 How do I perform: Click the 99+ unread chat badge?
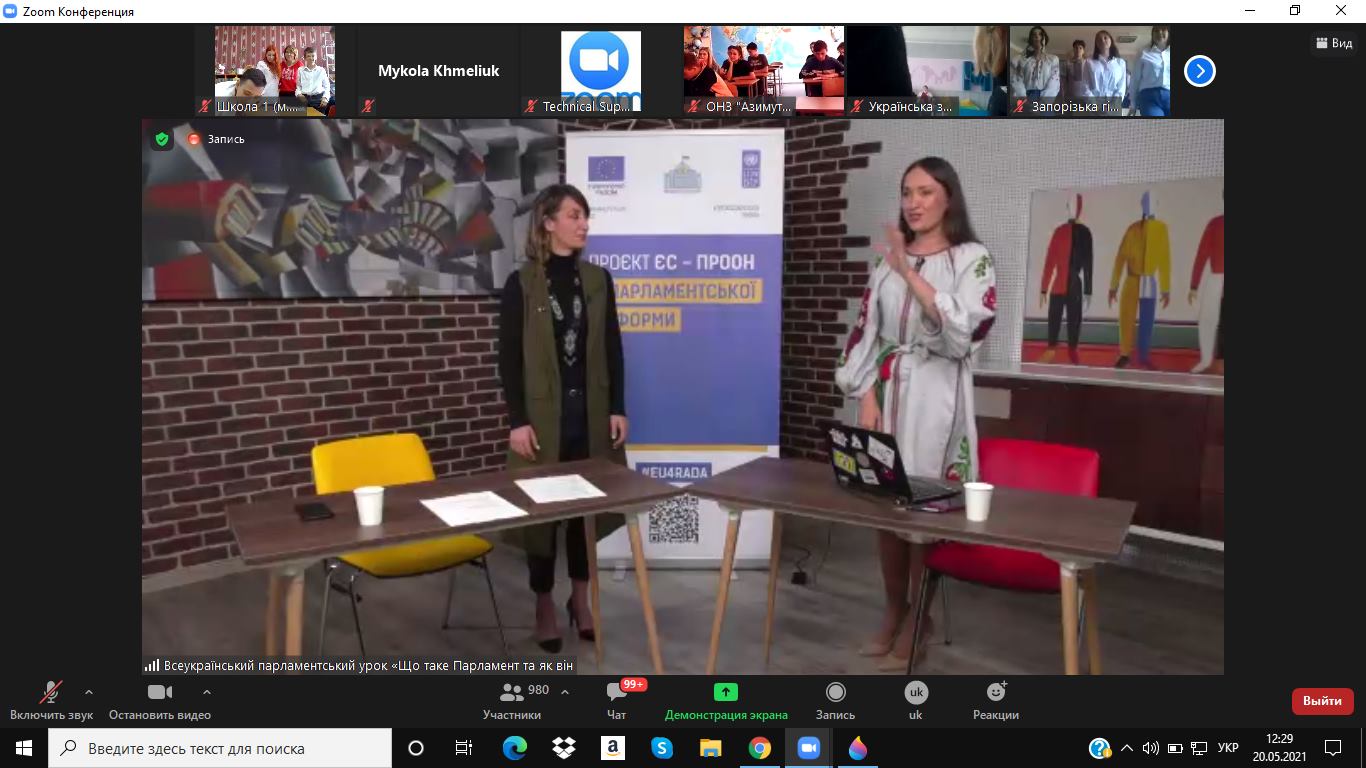tap(634, 684)
